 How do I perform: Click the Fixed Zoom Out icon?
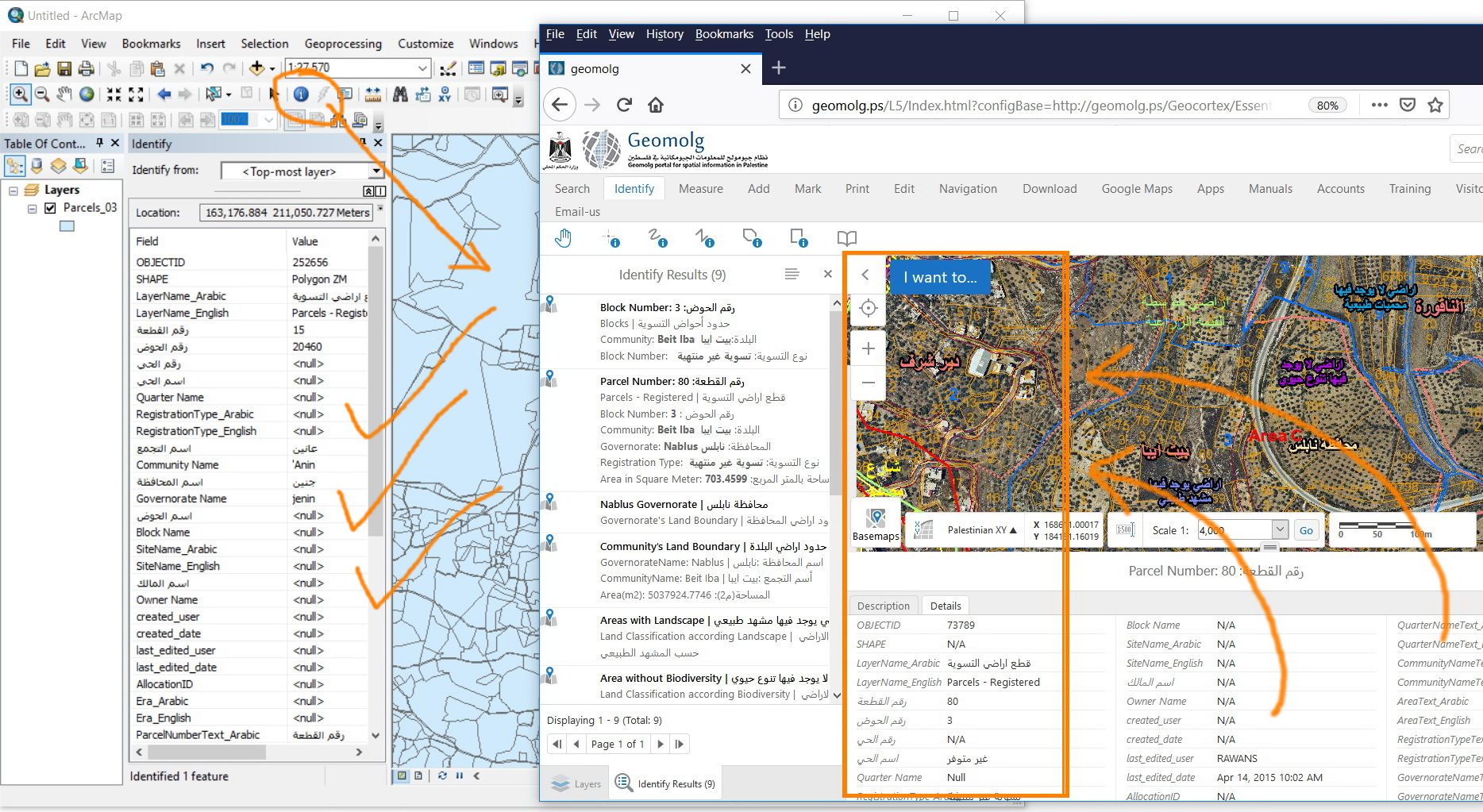(x=136, y=94)
